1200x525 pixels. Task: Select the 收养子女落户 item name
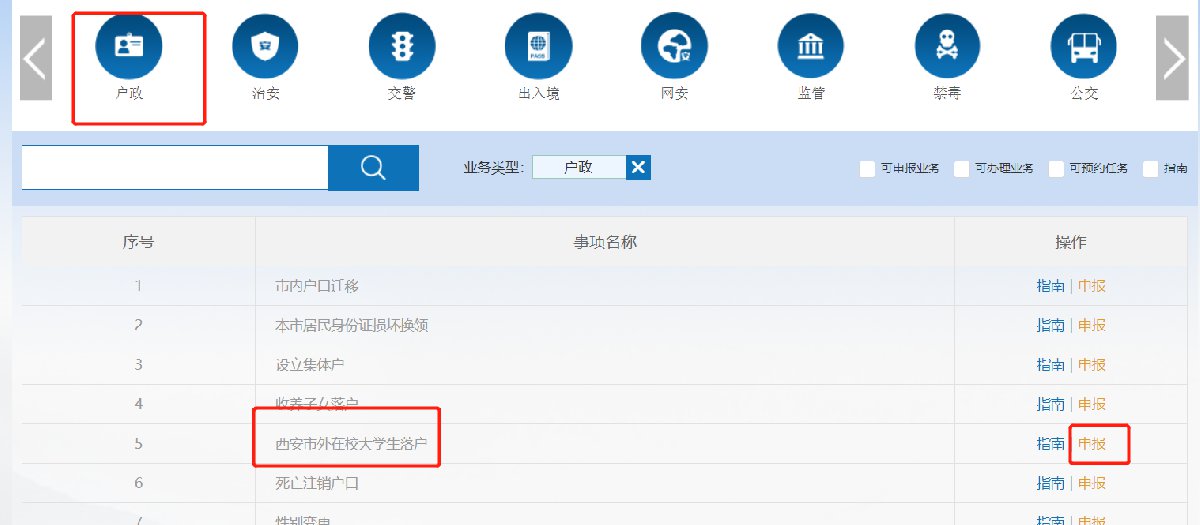click(317, 404)
